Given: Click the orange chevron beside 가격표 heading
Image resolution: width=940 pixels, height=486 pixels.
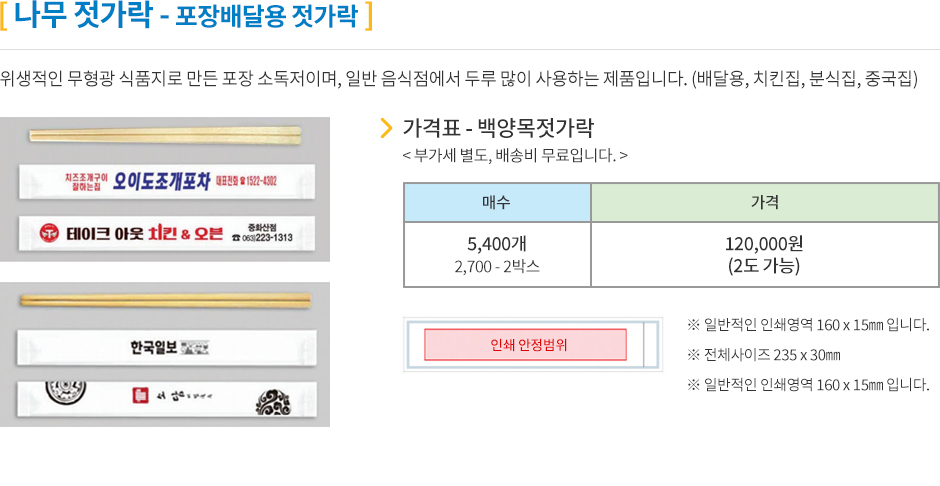Looking at the screenshot, I should click(387, 128).
